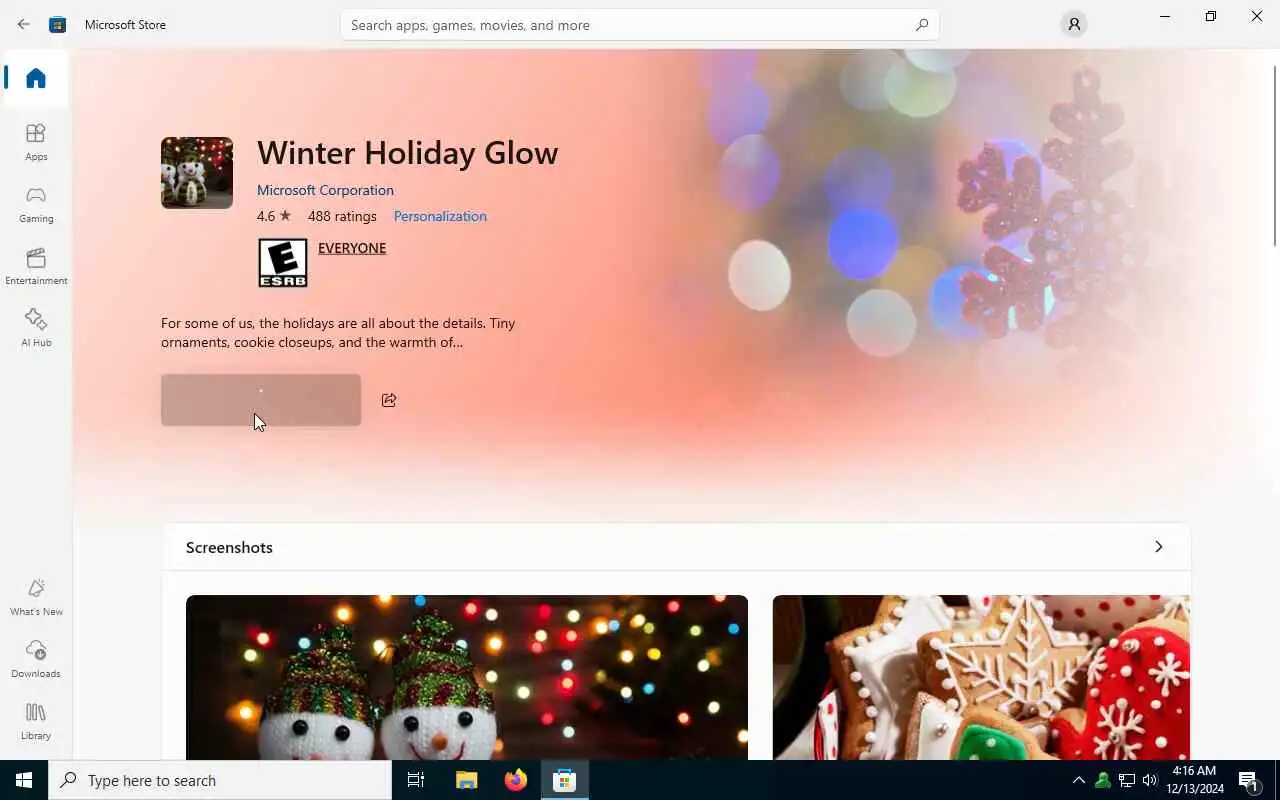Open the Microsoft Corporation publisher link
The image size is (1280, 800).
[x=325, y=190]
